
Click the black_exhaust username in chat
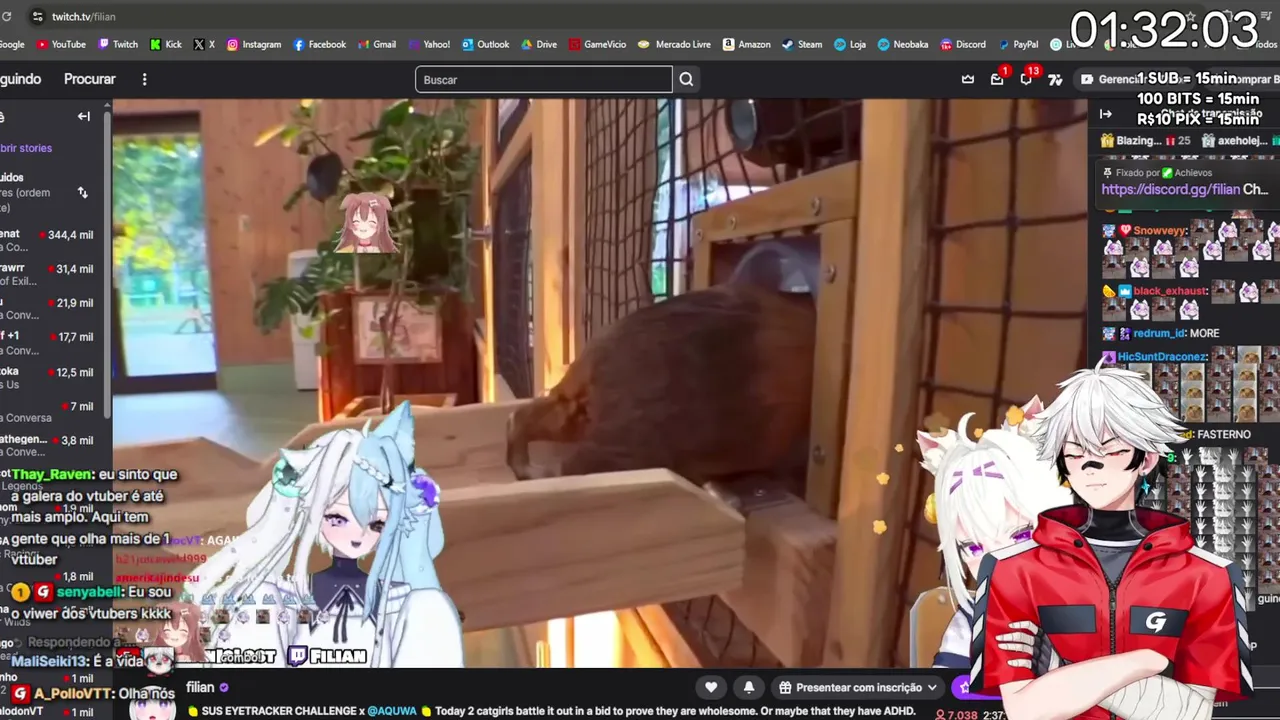1170,291
